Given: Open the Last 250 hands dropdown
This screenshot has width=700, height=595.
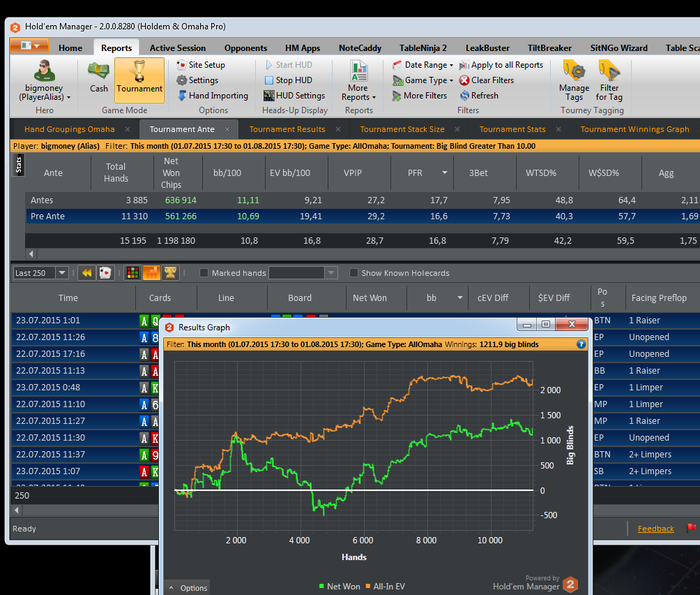Looking at the screenshot, I should pos(62,273).
